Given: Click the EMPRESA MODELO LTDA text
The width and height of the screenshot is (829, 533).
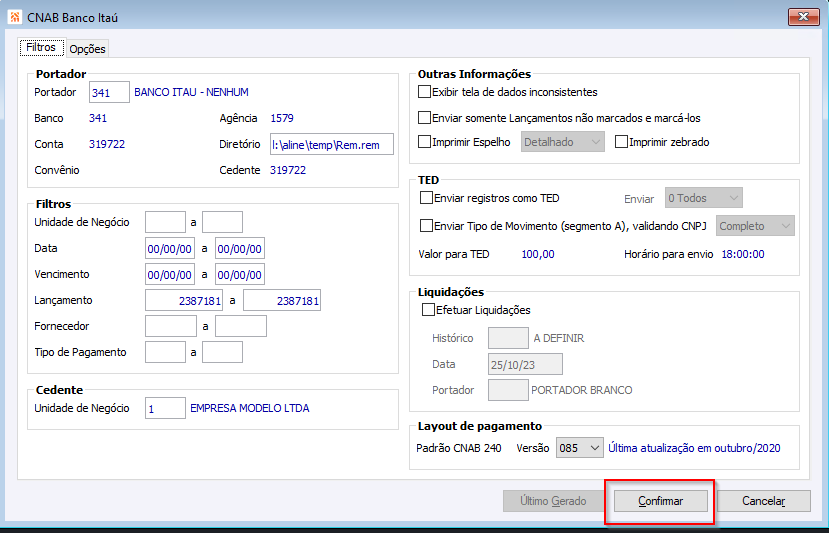Looking at the screenshot, I should click(x=250, y=408).
